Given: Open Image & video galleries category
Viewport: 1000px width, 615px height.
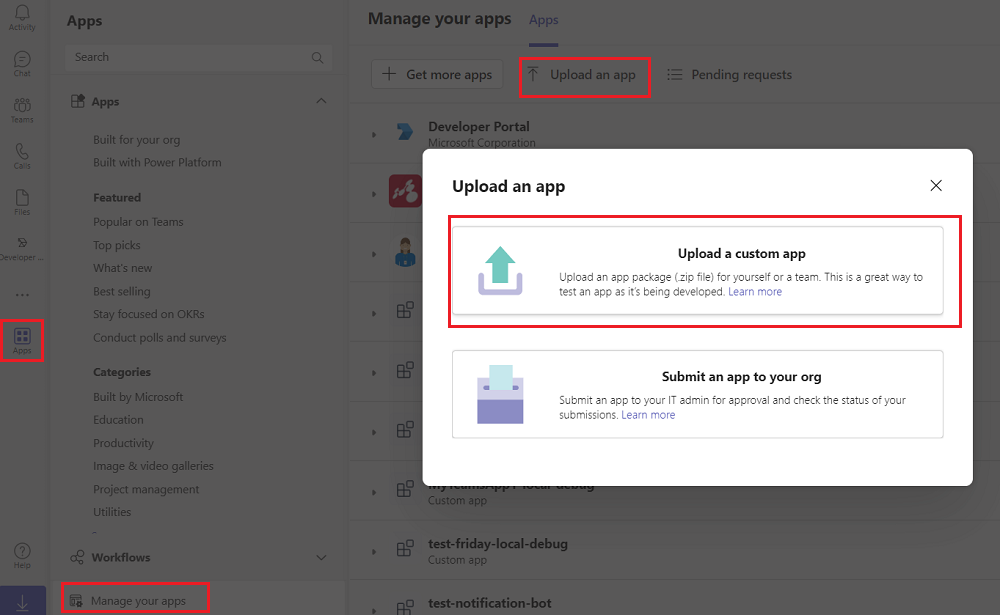Looking at the screenshot, I should coord(153,466).
